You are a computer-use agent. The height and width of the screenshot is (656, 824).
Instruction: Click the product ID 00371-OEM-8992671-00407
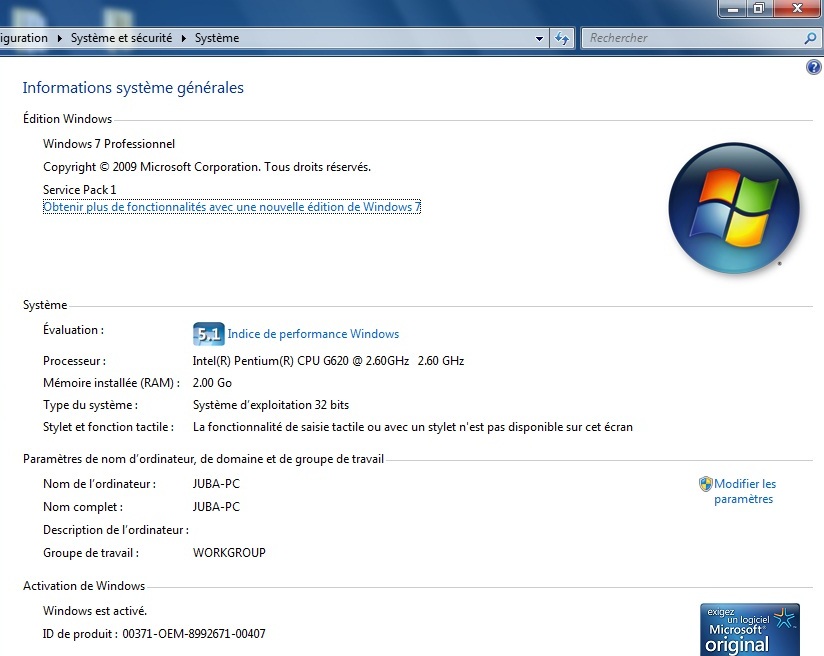pyautogui.click(x=194, y=634)
